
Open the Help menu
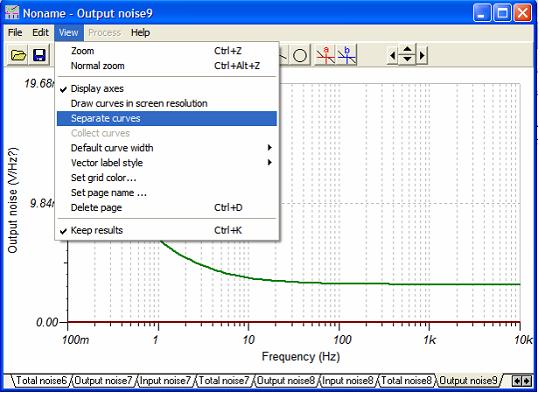click(140, 33)
